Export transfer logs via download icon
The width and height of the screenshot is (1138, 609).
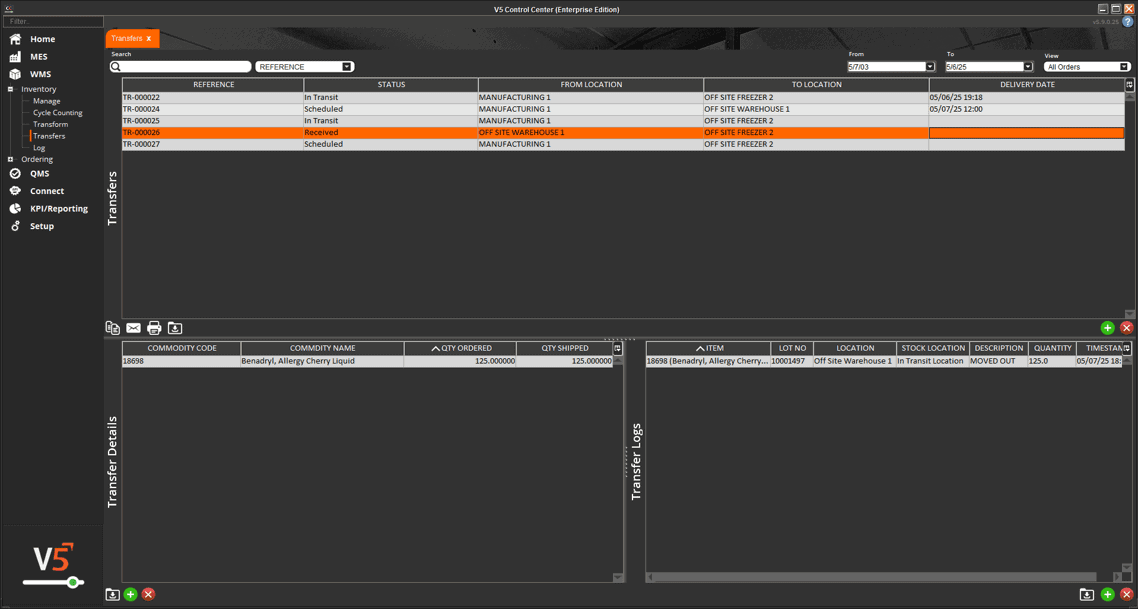(x=1086, y=594)
